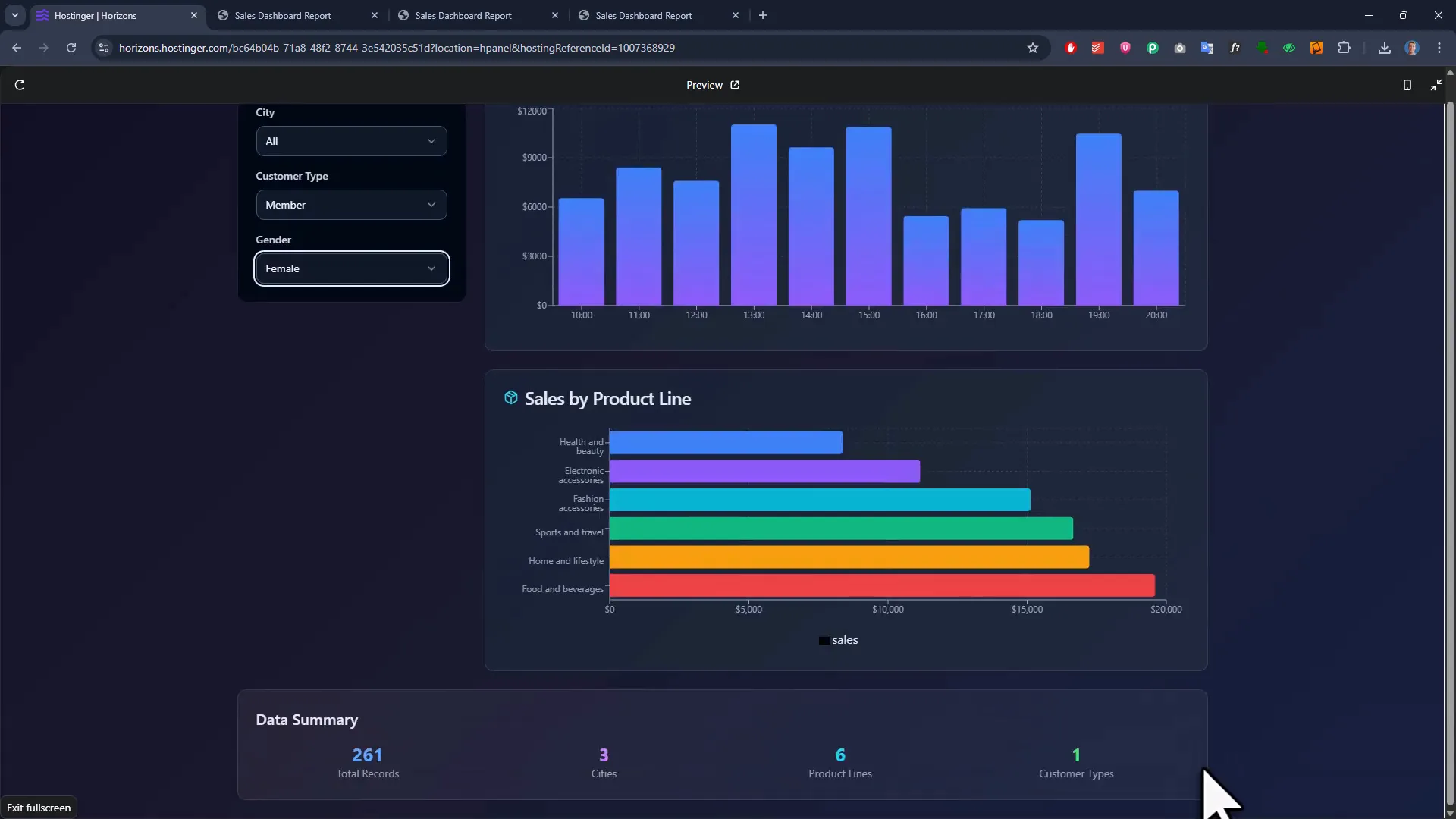This screenshot has width=1456, height=819.
Task: Open the AdBlock extension
Action: coord(1071,48)
